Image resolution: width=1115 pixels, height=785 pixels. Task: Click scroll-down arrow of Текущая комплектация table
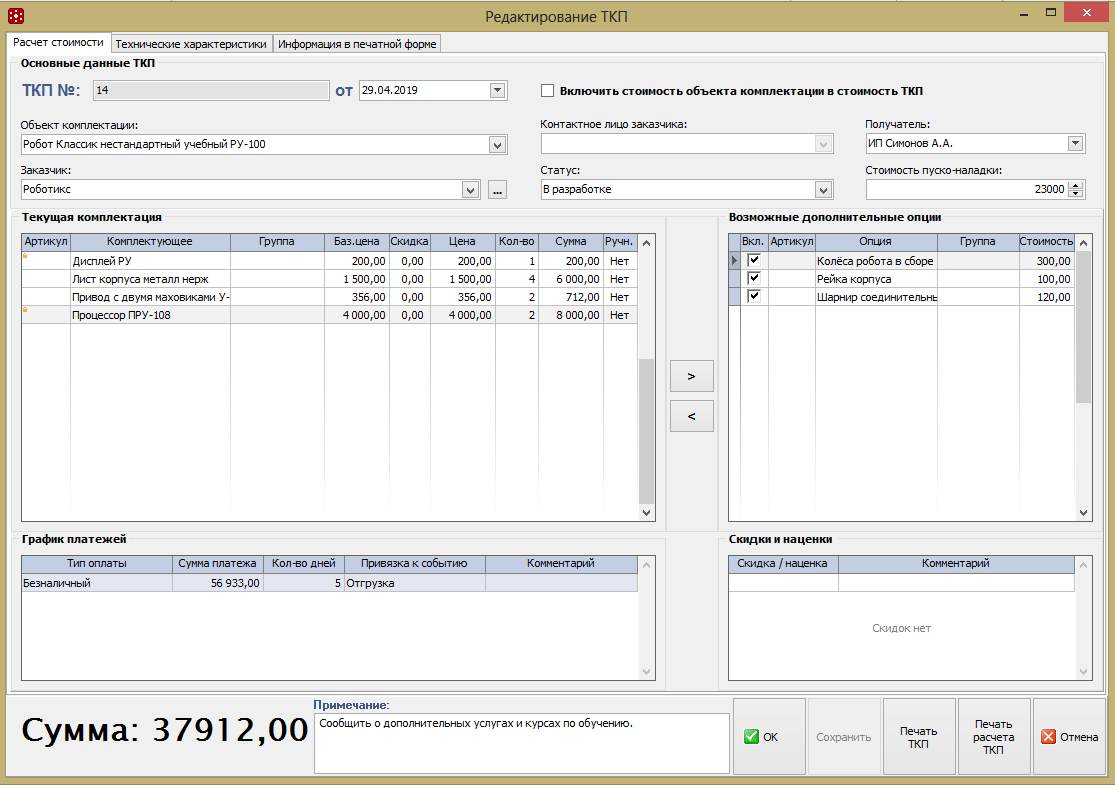(x=646, y=513)
